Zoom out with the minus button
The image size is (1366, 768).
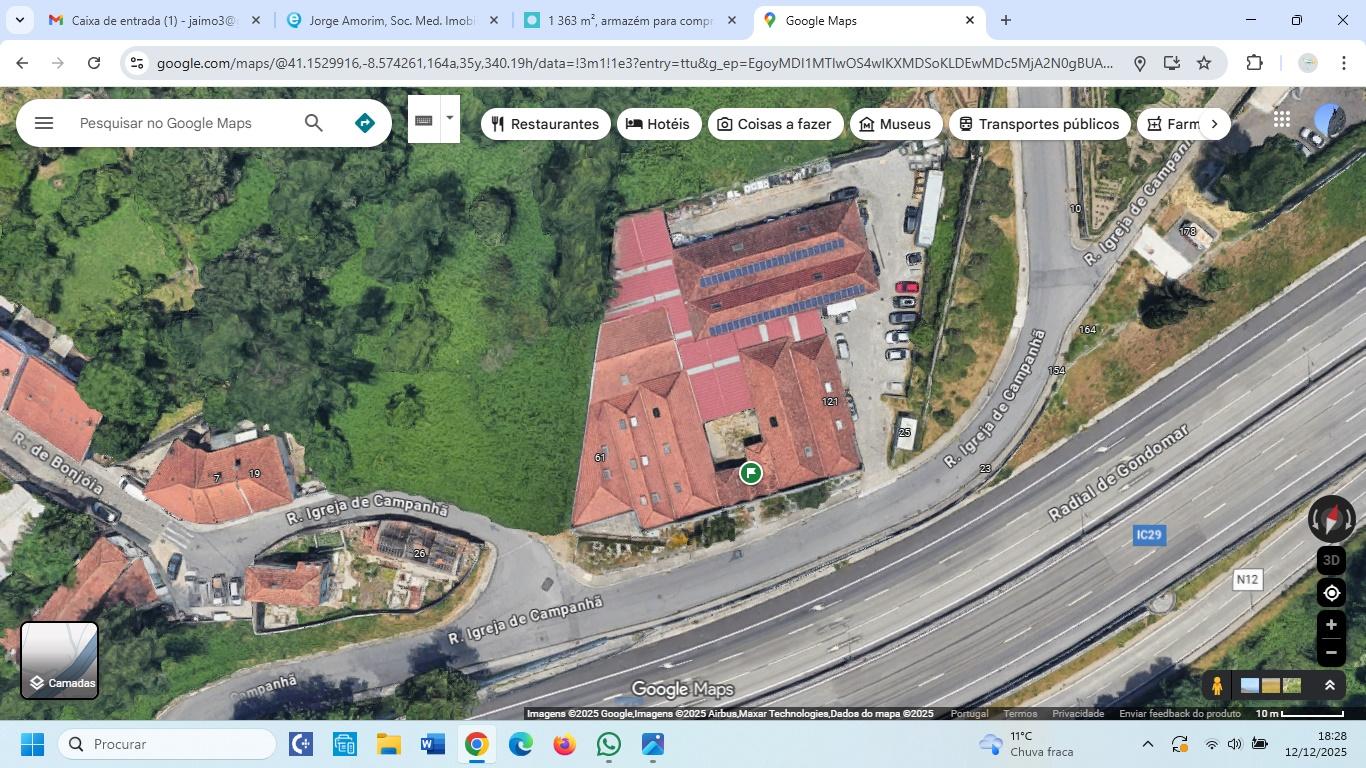1331,653
